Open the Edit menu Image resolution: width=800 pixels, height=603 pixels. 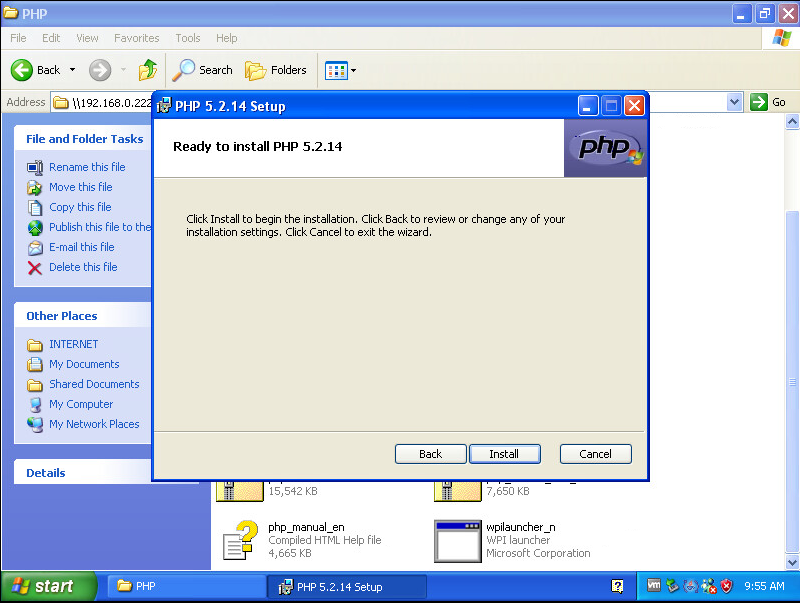coord(51,38)
